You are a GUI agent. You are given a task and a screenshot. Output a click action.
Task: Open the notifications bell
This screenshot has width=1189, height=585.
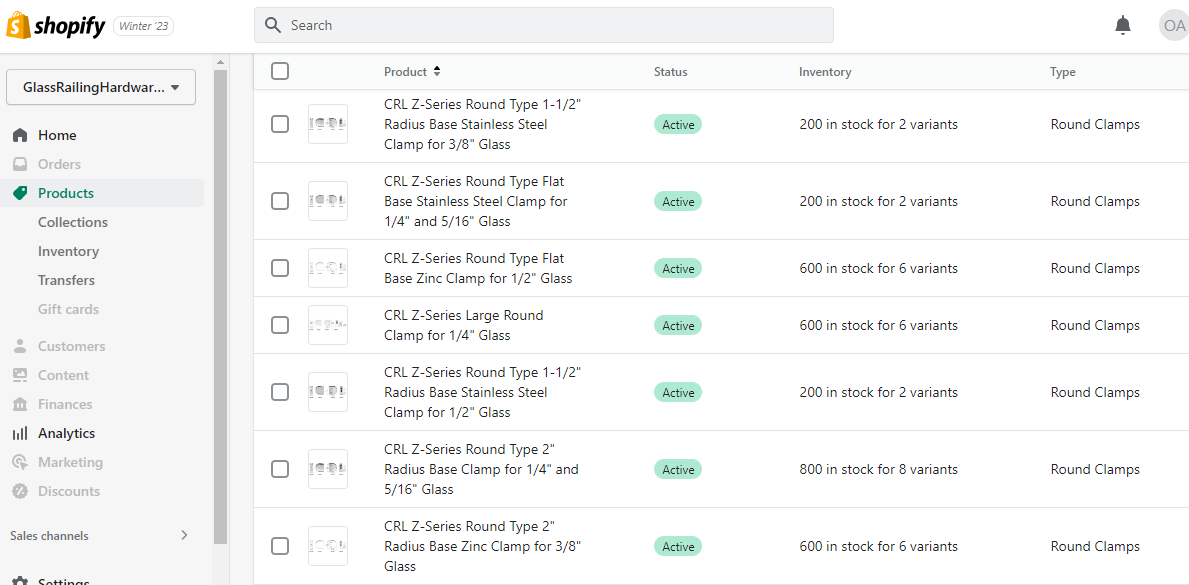click(x=1123, y=25)
